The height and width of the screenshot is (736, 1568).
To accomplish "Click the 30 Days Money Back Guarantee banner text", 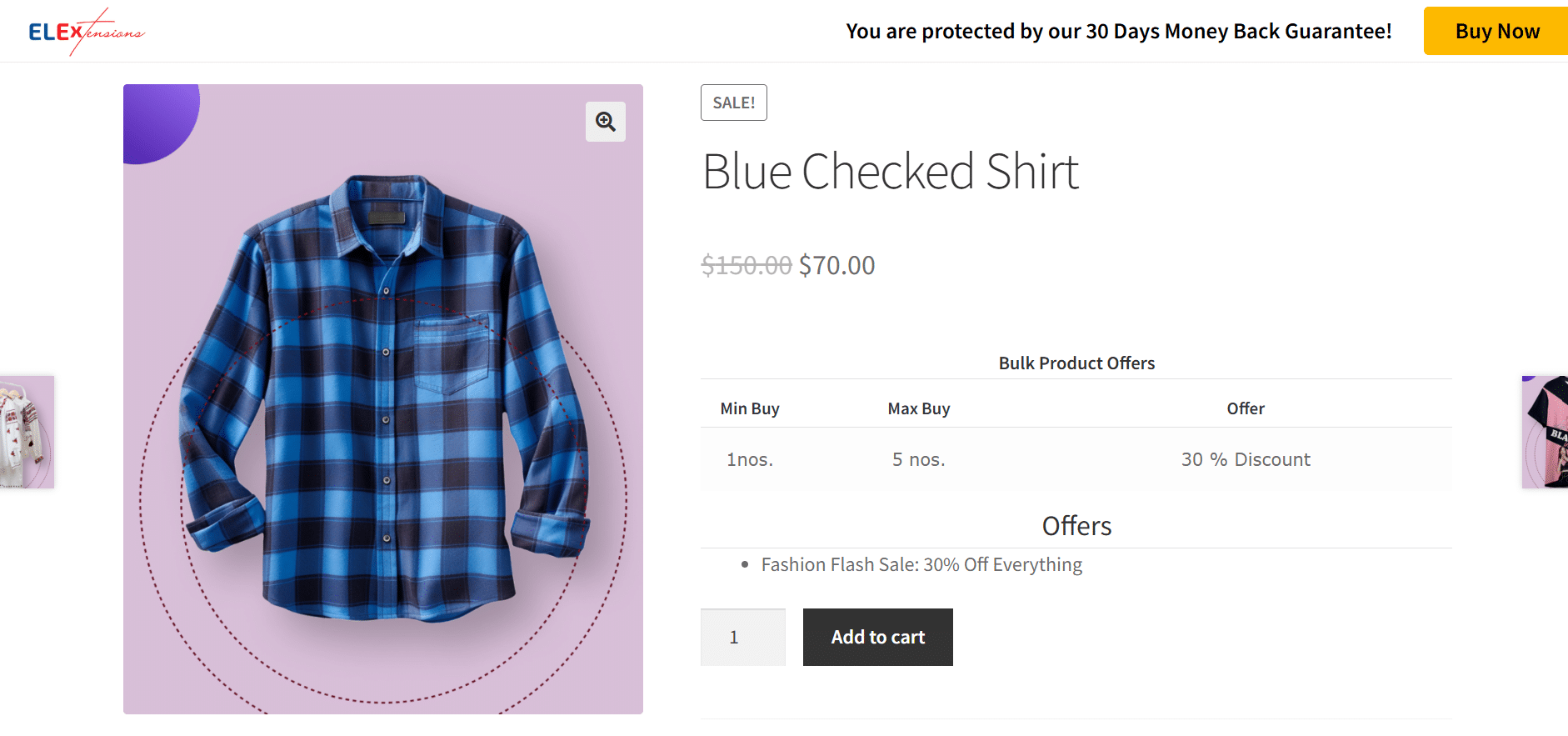I will [x=1119, y=31].
